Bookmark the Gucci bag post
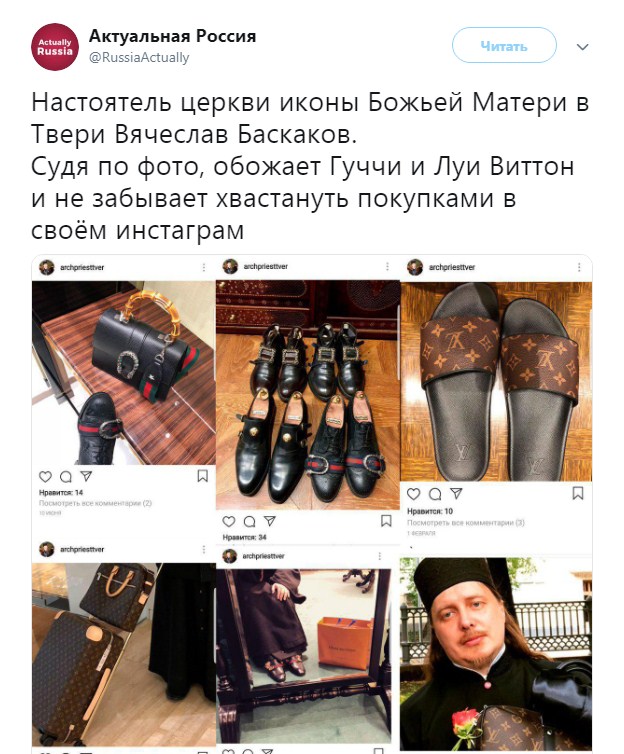This screenshot has width=624, height=754. (202, 476)
